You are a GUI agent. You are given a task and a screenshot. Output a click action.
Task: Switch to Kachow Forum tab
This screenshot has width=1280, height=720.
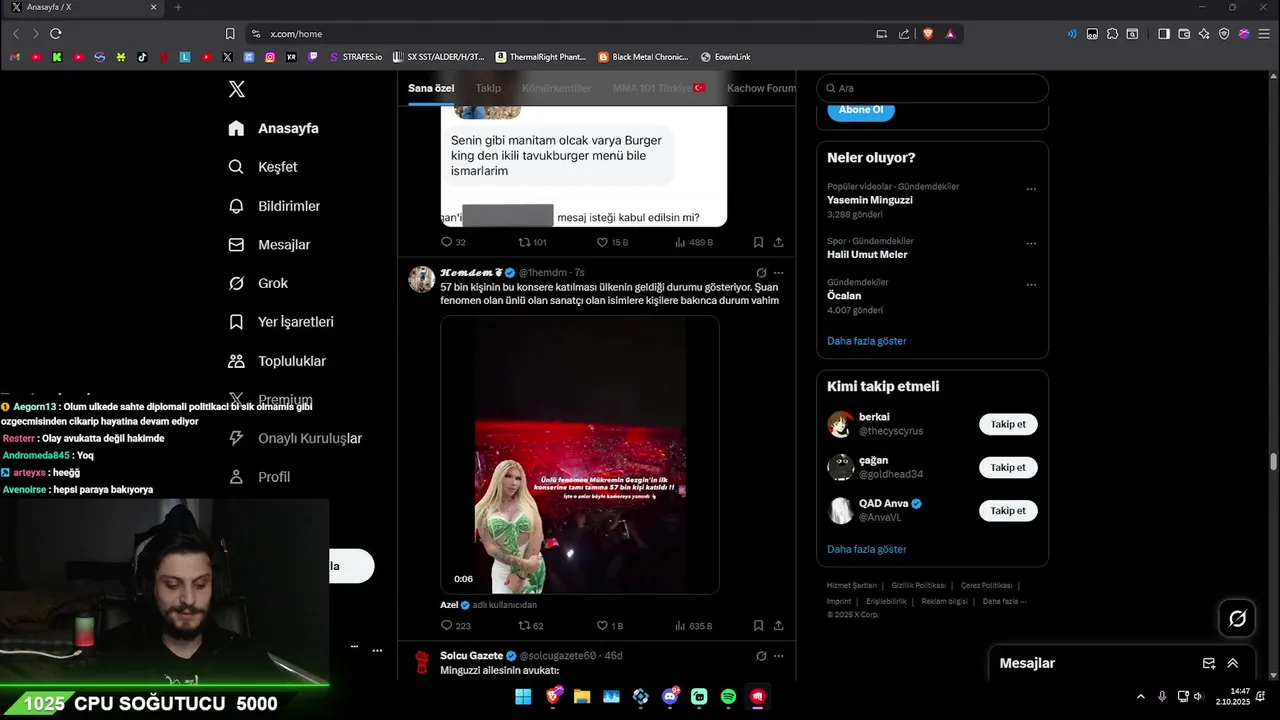click(761, 88)
